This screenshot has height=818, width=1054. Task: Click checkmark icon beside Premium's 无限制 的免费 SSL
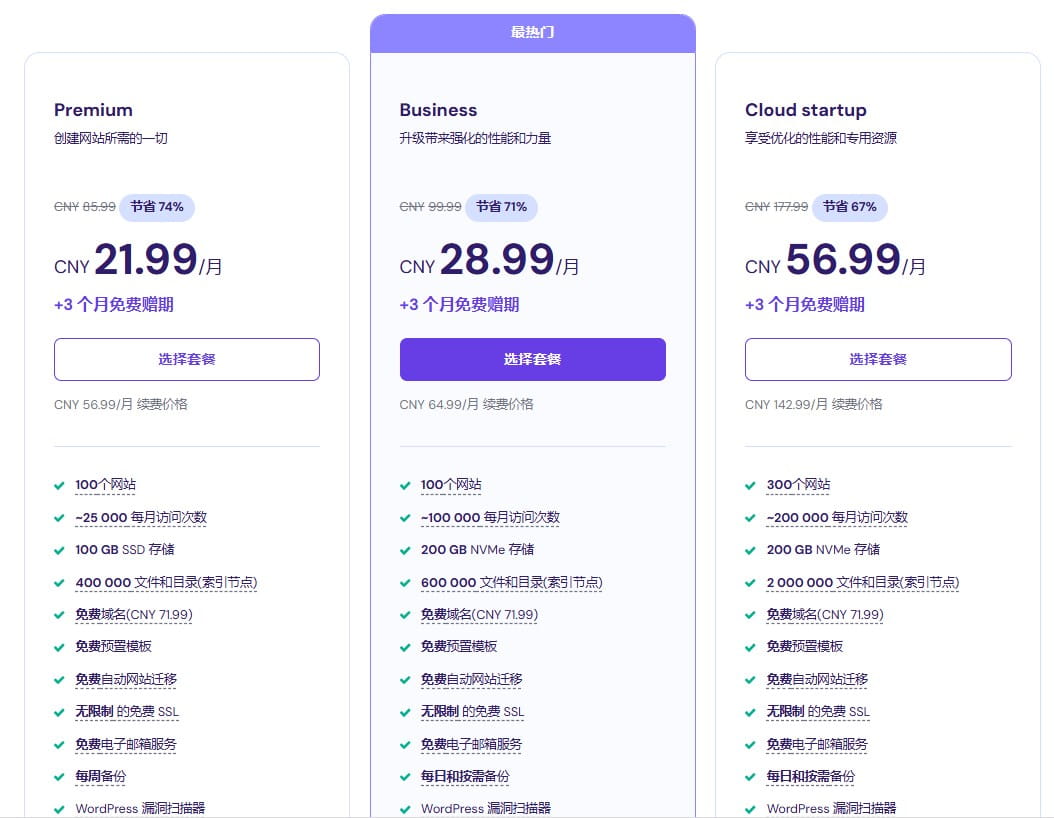coord(60,712)
